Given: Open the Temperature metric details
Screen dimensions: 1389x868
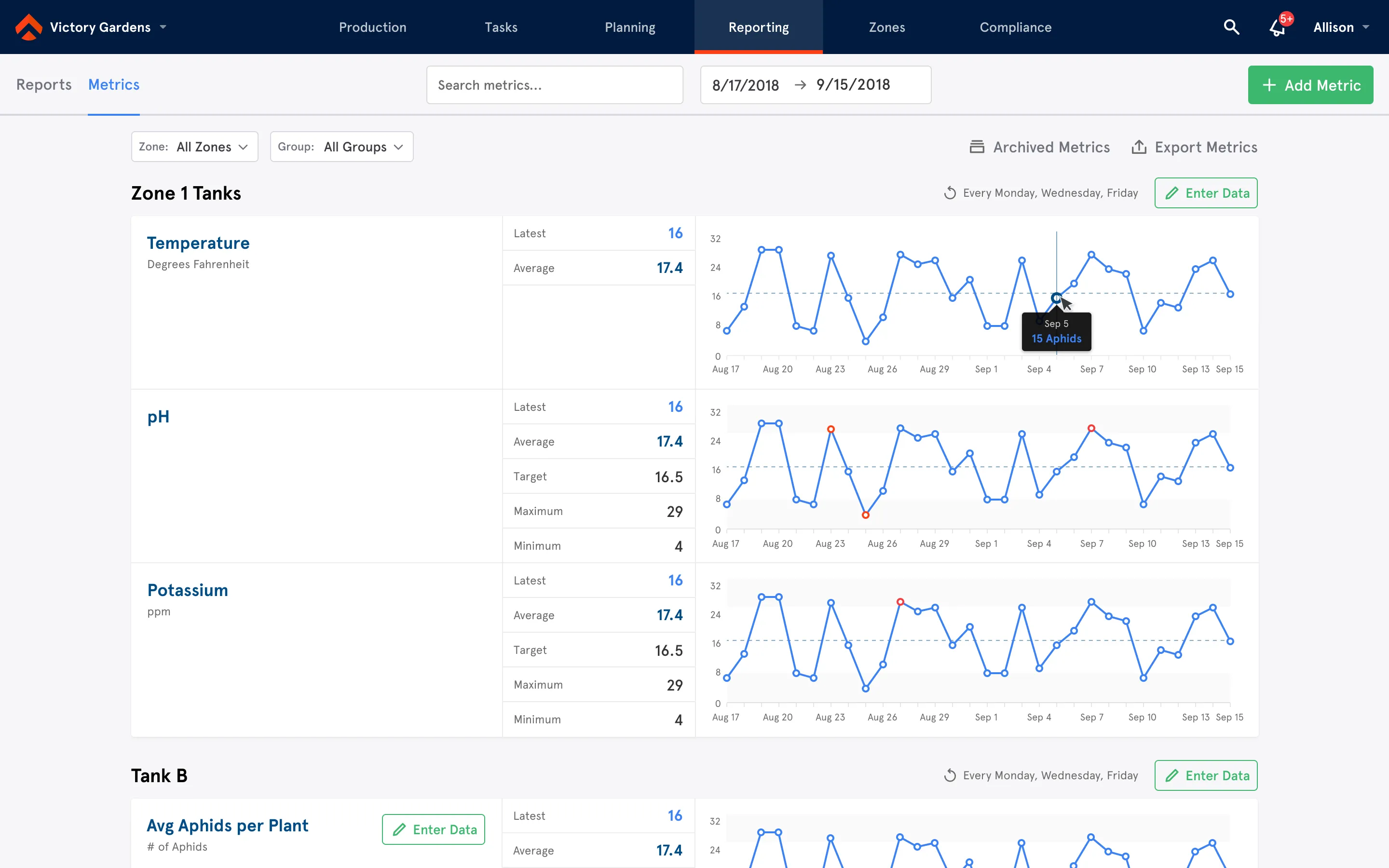Looking at the screenshot, I should click(x=198, y=243).
